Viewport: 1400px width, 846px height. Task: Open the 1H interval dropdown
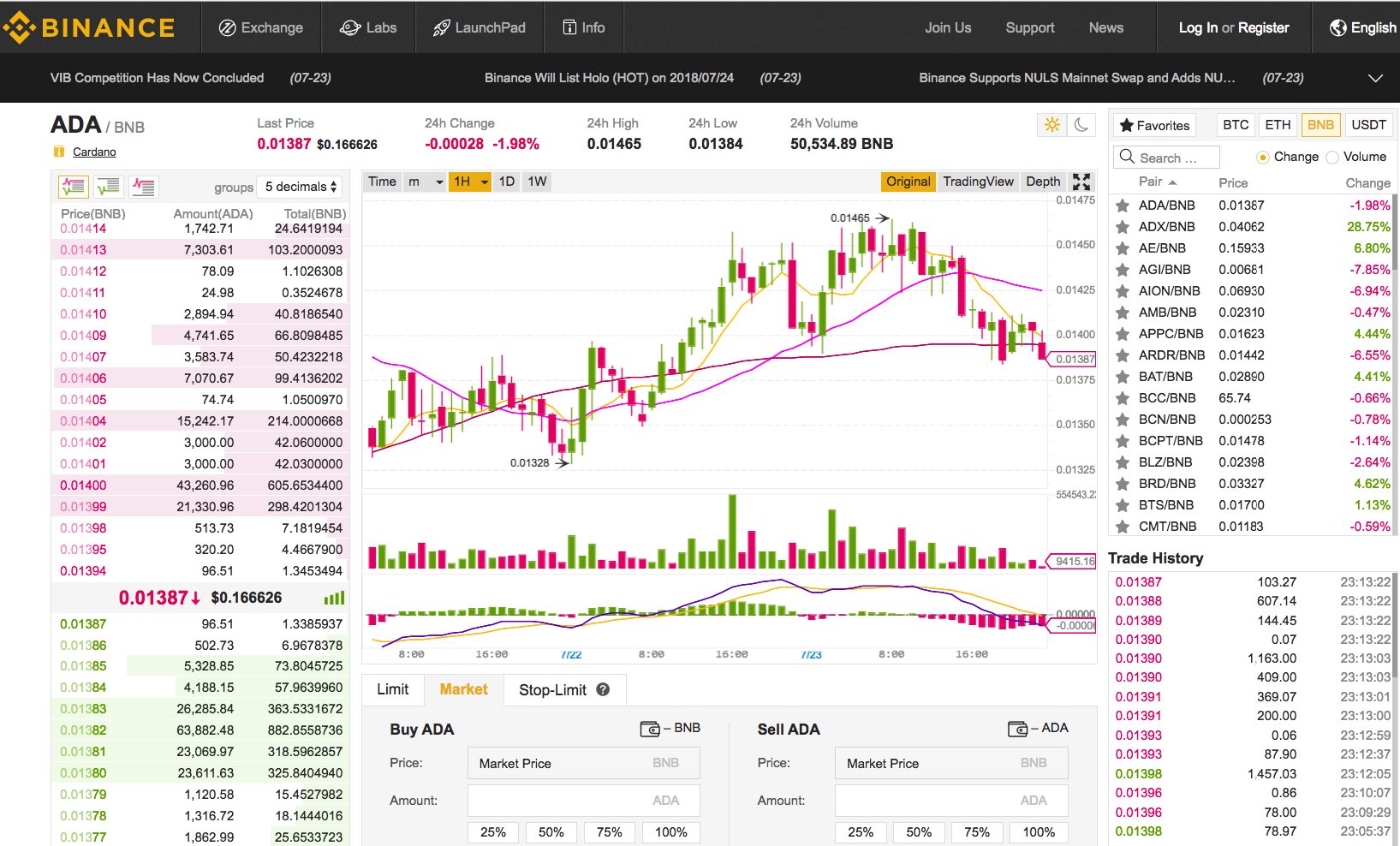point(471,182)
